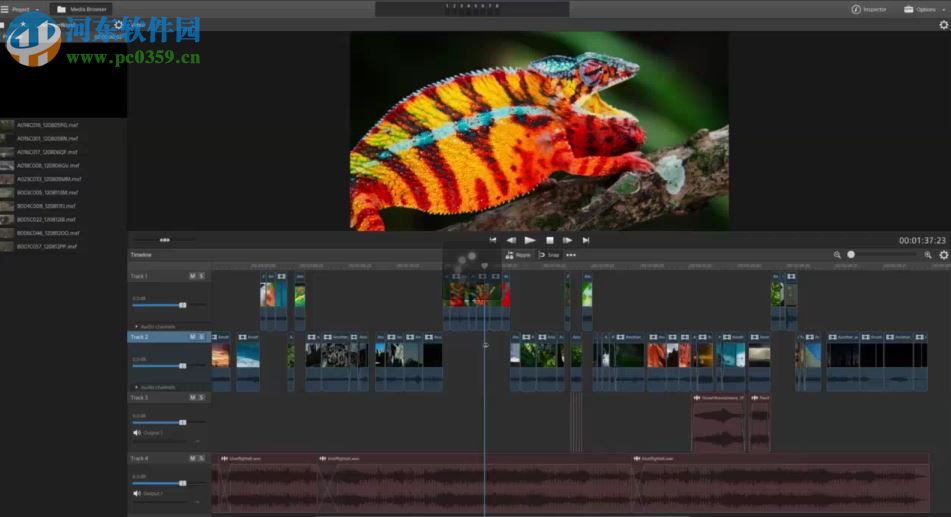Viewport: 951px width, 517px height.
Task: Stop playback
Action: 549,240
